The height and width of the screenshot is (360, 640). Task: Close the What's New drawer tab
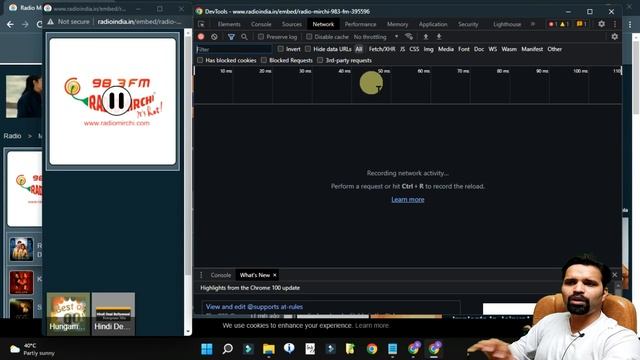coord(275,275)
